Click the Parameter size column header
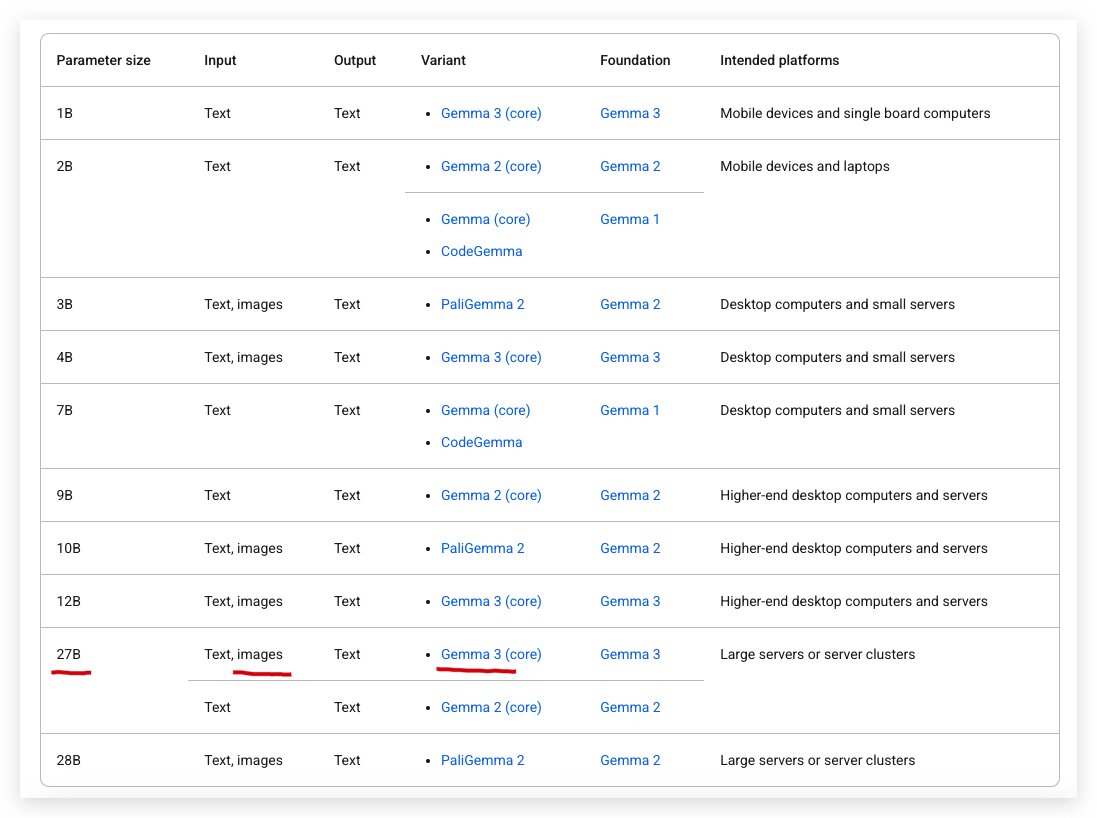Screen dimensions: 1097x818 (x=104, y=61)
